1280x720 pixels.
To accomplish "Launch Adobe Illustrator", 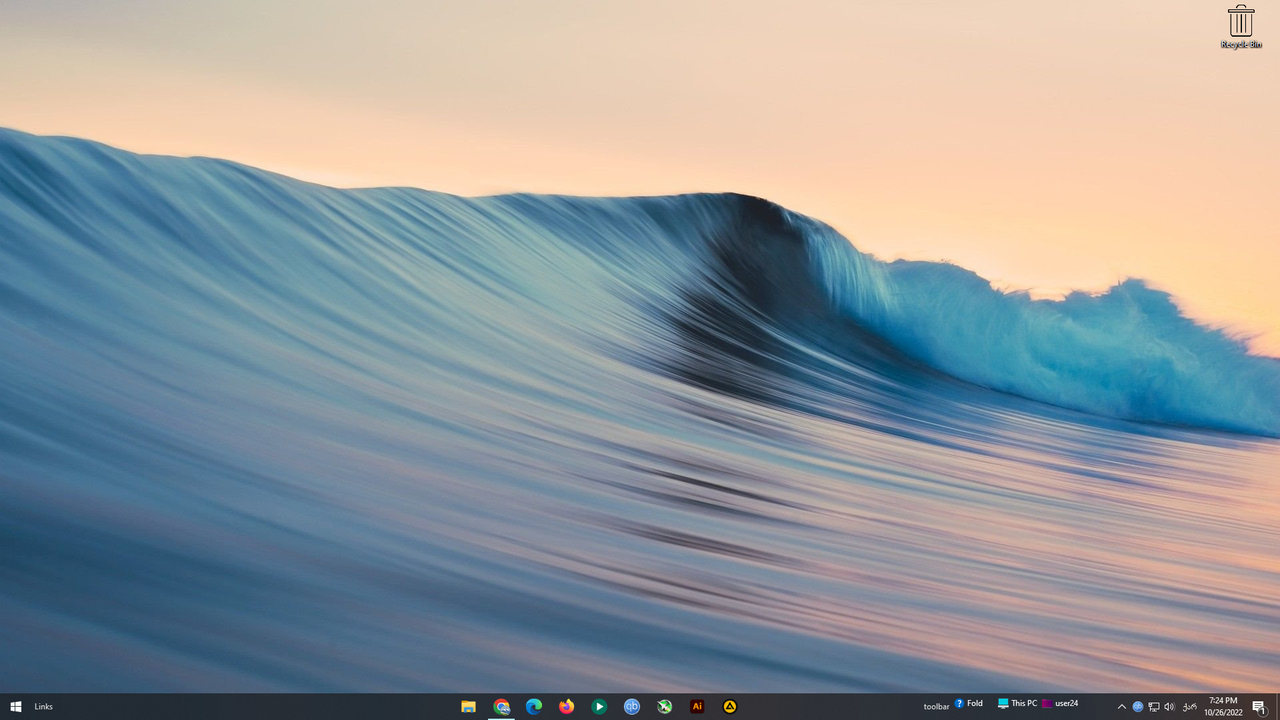I will 697,706.
